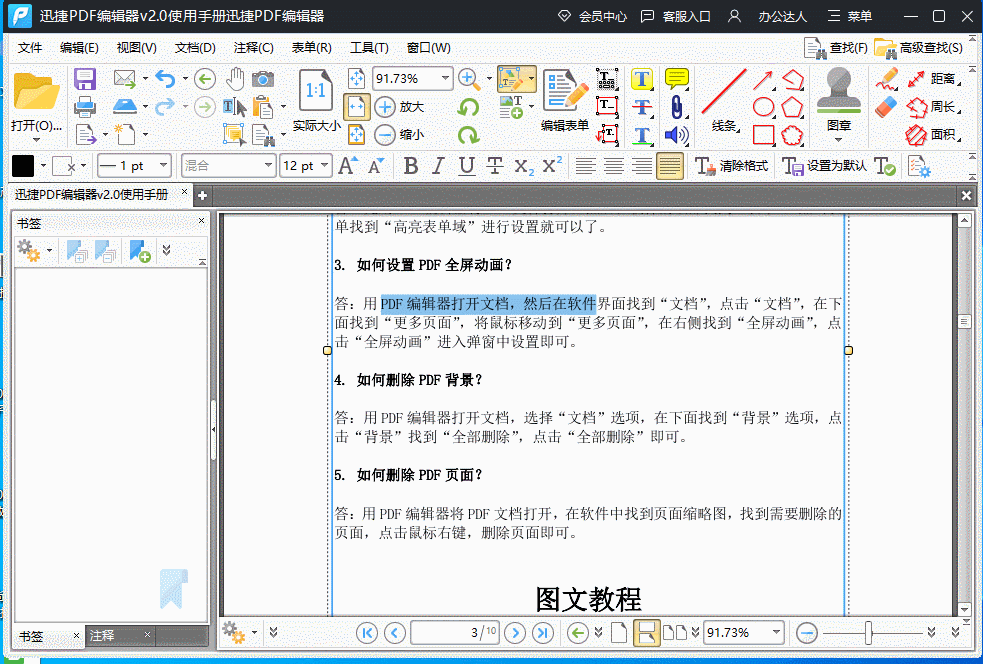Screen dimensions: 983x664
Task: Click the black text color swatch
Action: tap(23, 166)
